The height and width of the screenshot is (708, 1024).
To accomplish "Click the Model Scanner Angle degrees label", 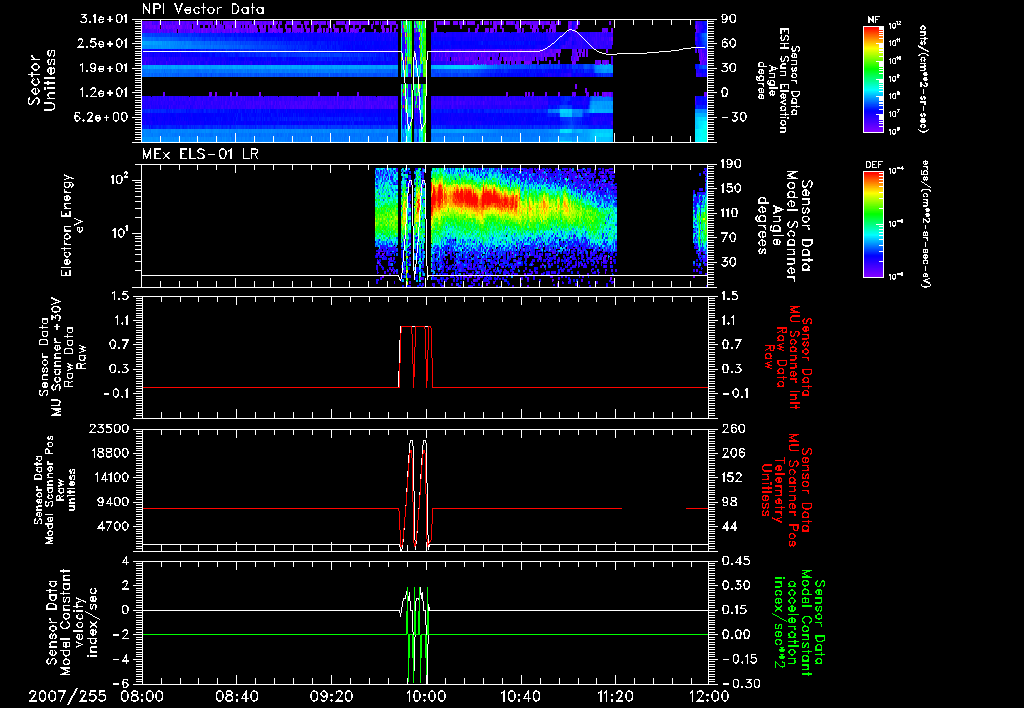I will point(784,226).
